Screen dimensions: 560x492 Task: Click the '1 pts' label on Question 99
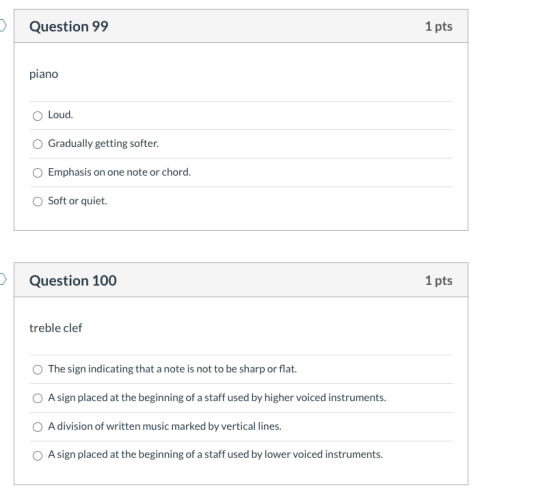(439, 26)
